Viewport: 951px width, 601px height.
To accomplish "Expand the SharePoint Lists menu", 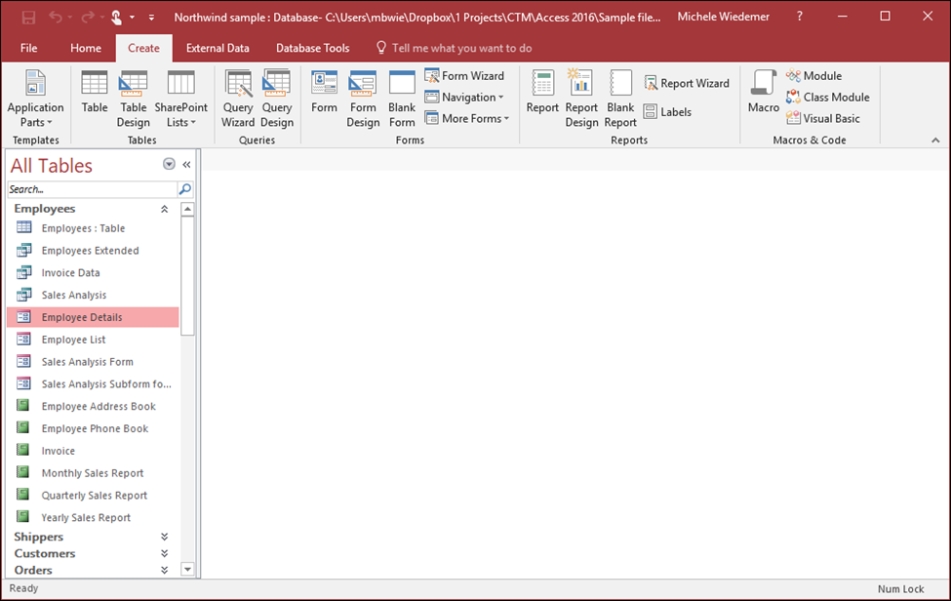I will [181, 98].
